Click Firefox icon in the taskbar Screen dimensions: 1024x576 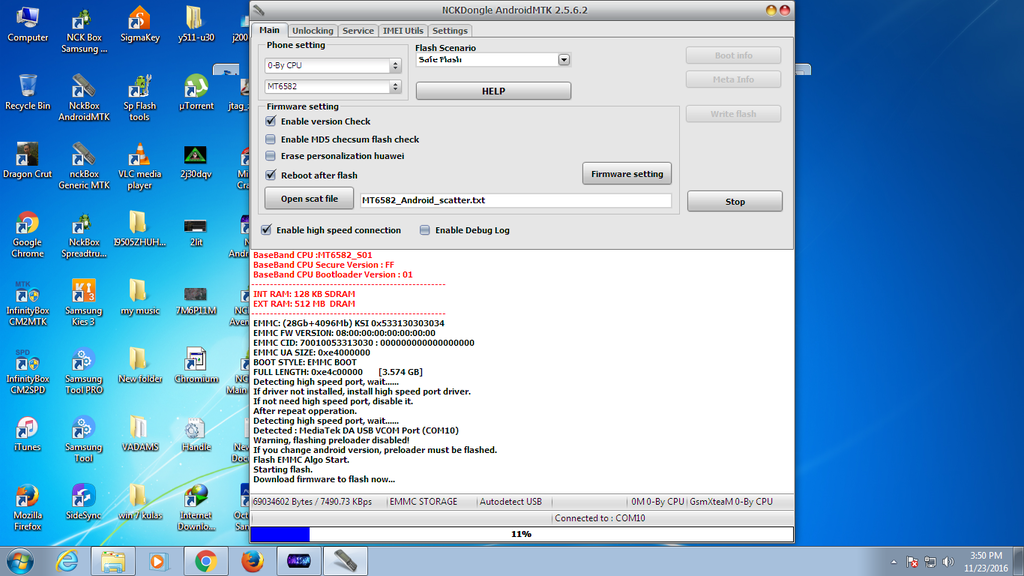[x=251, y=561]
